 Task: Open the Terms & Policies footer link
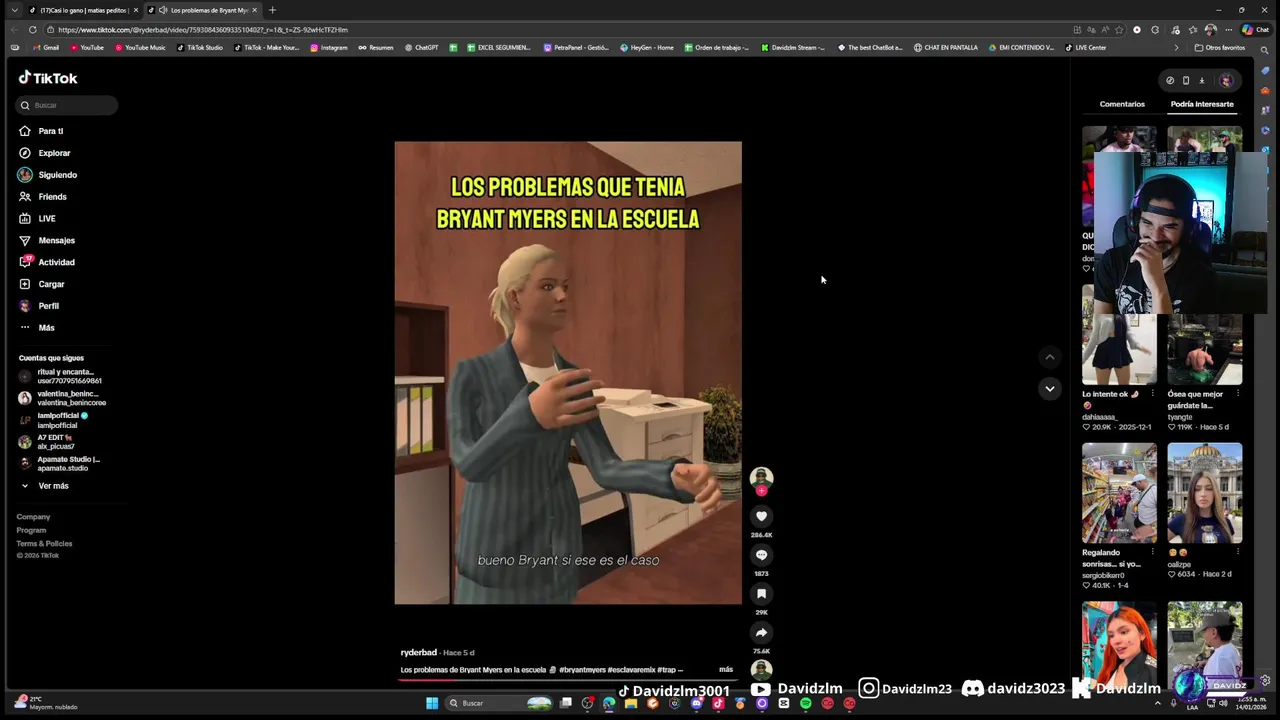[x=44, y=543]
